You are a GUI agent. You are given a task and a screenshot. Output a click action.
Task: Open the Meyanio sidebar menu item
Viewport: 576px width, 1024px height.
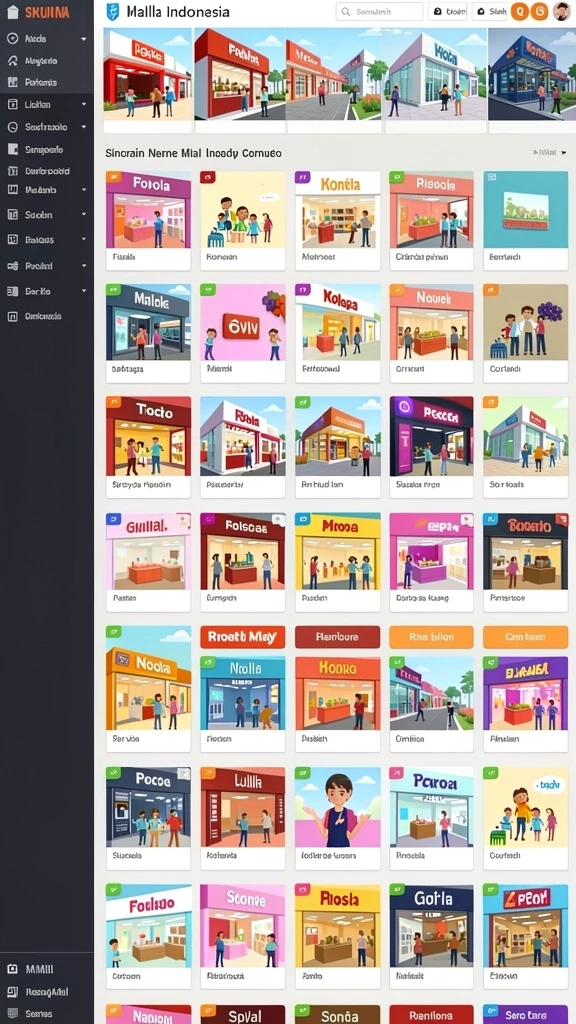47,61
